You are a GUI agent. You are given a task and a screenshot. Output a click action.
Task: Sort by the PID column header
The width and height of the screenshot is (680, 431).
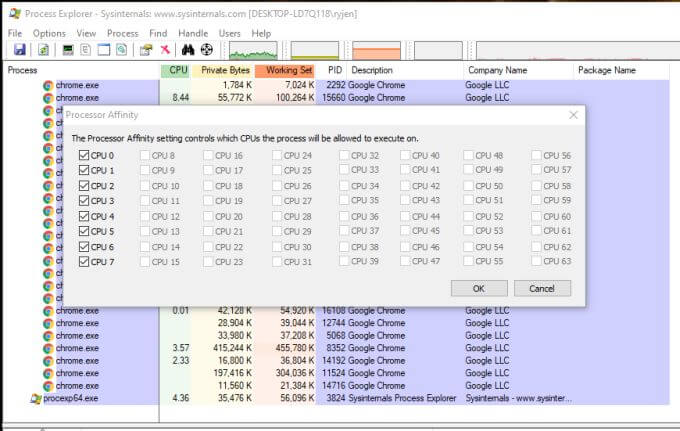[x=331, y=70]
